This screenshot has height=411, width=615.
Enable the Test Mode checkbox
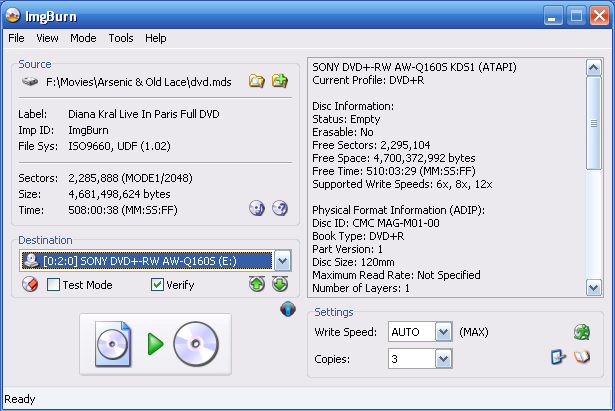[x=53, y=284]
